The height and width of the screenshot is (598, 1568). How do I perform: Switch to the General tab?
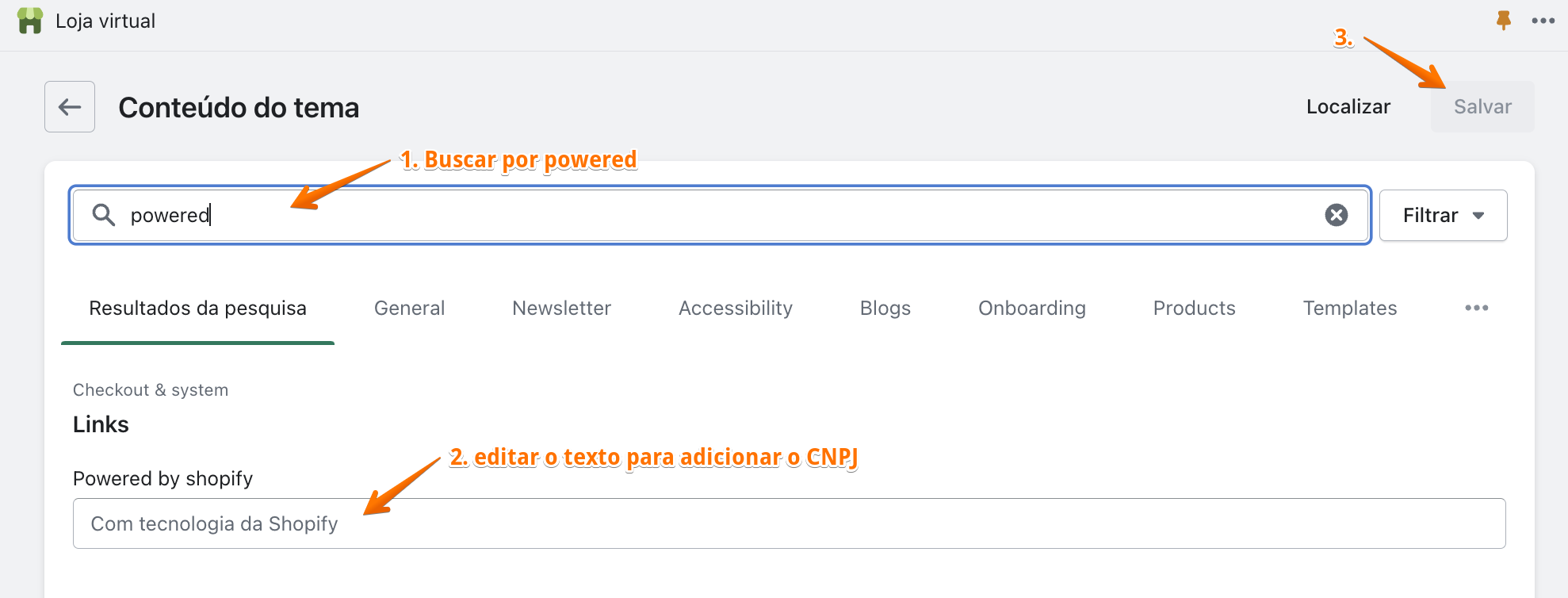click(409, 308)
